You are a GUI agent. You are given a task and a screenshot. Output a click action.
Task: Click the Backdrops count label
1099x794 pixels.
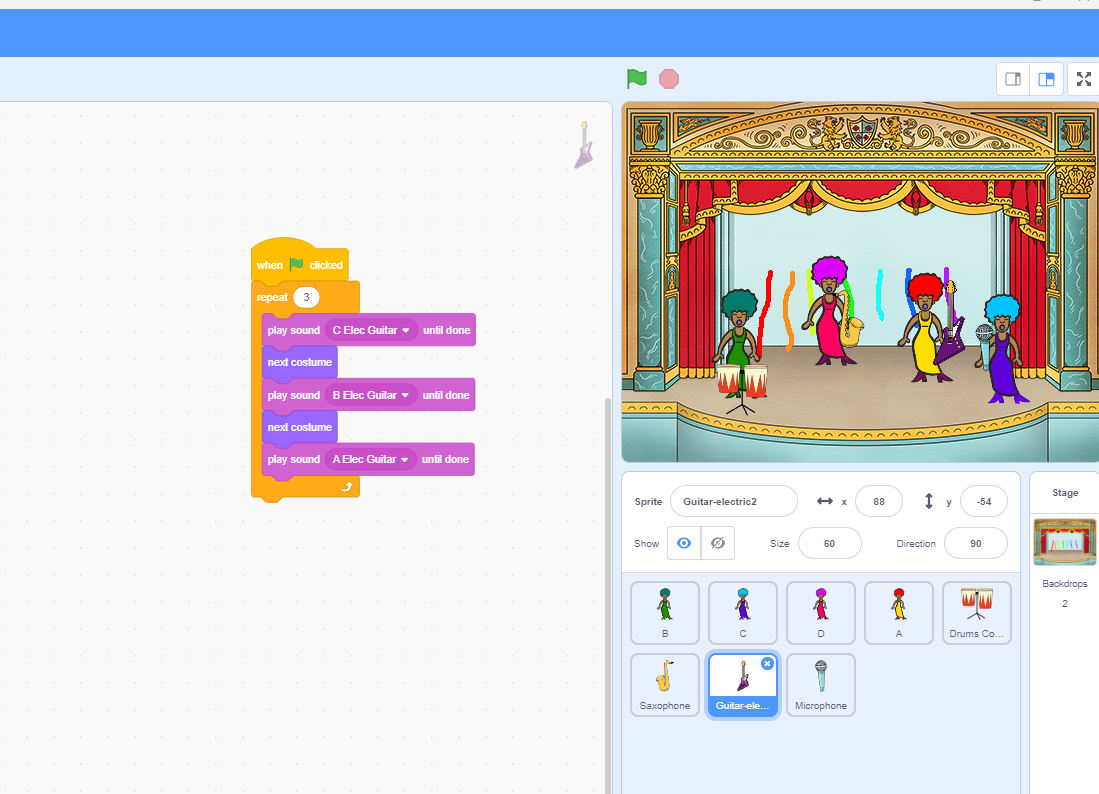[1065, 583]
